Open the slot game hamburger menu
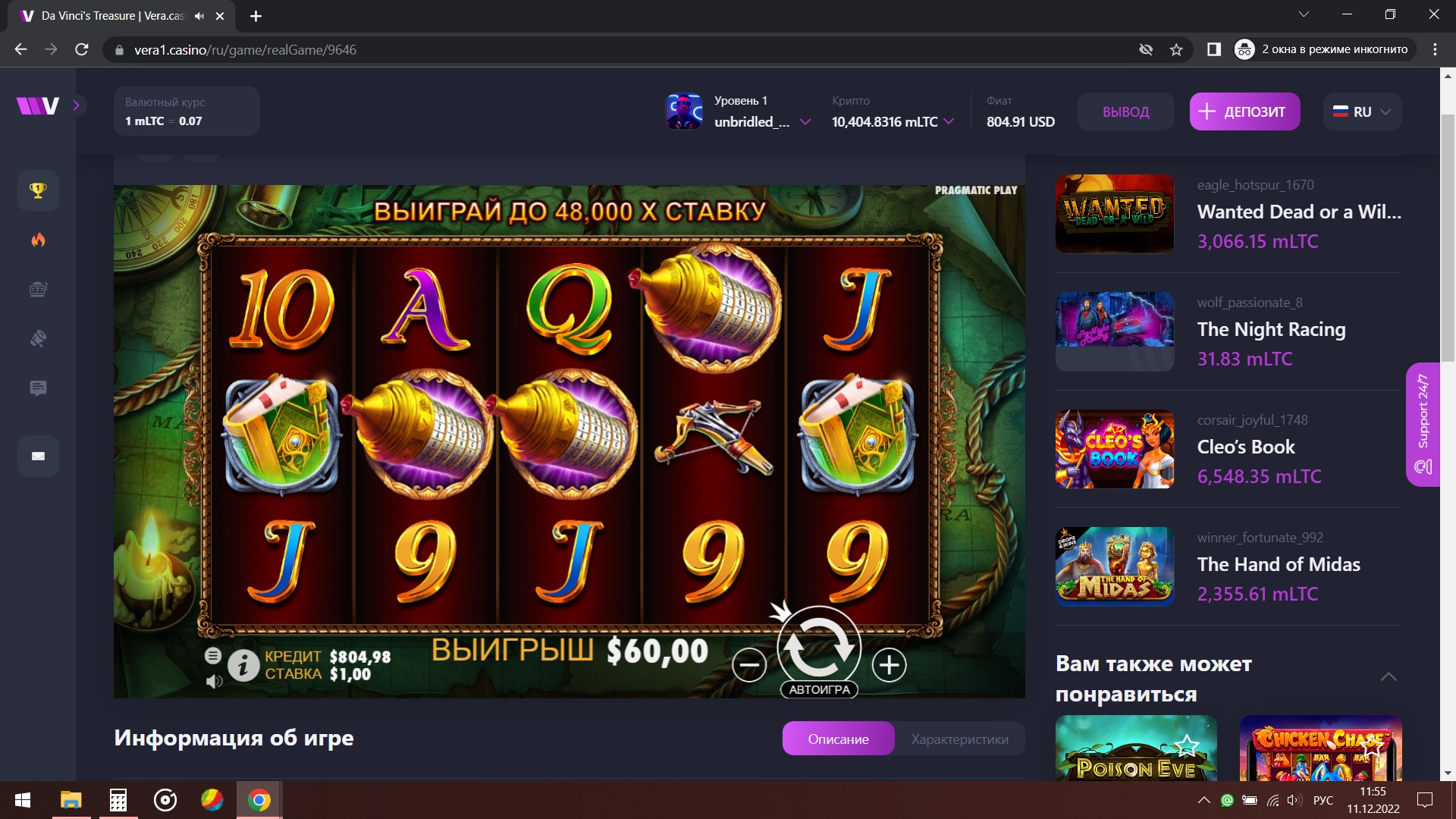 [x=213, y=655]
